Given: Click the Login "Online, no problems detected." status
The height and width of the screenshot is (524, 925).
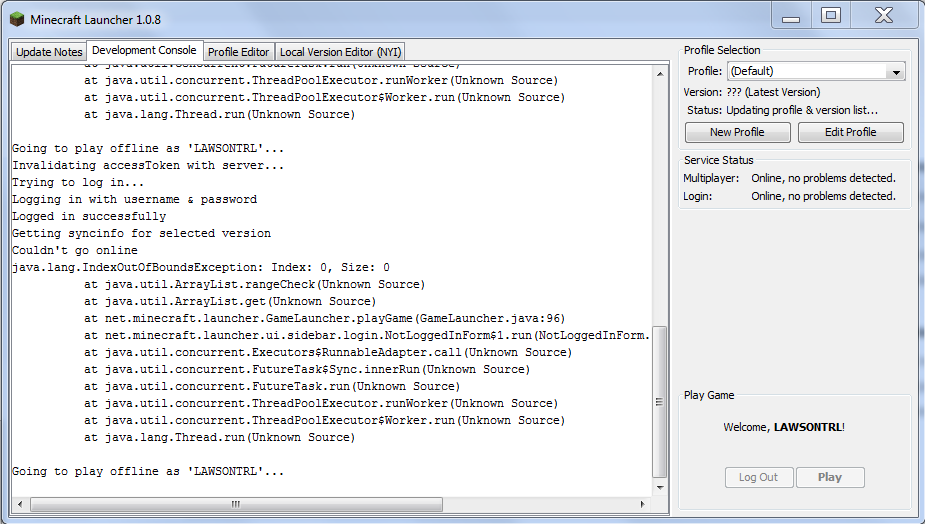Looking at the screenshot, I should [824, 196].
